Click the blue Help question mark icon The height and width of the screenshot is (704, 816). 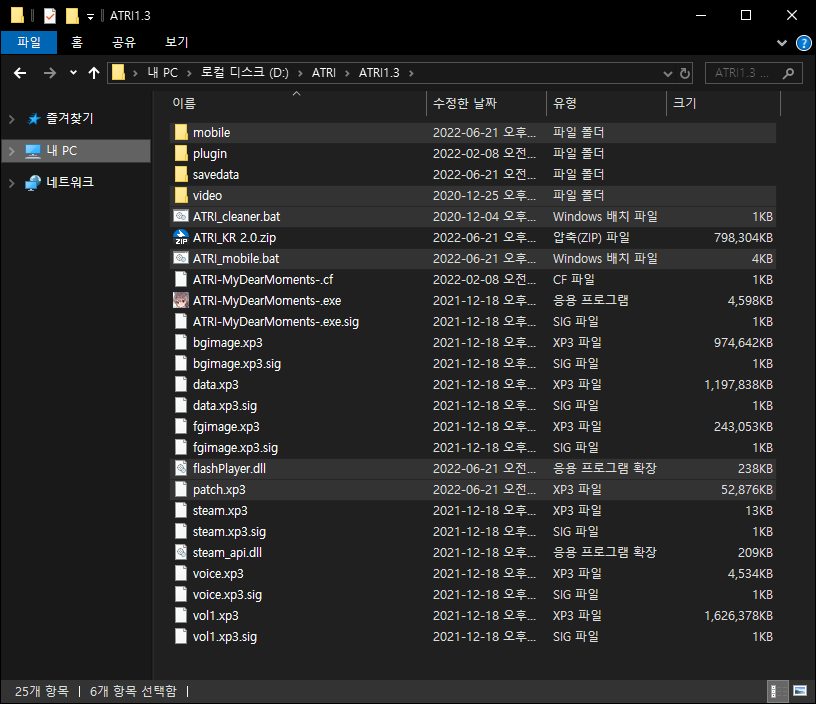click(x=804, y=43)
